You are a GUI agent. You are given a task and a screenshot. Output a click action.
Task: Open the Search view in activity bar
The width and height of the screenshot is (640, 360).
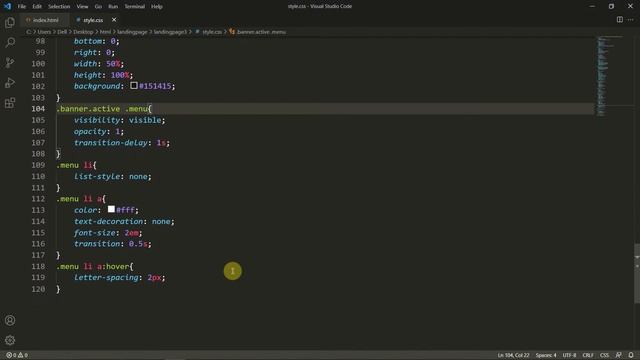(10, 42)
